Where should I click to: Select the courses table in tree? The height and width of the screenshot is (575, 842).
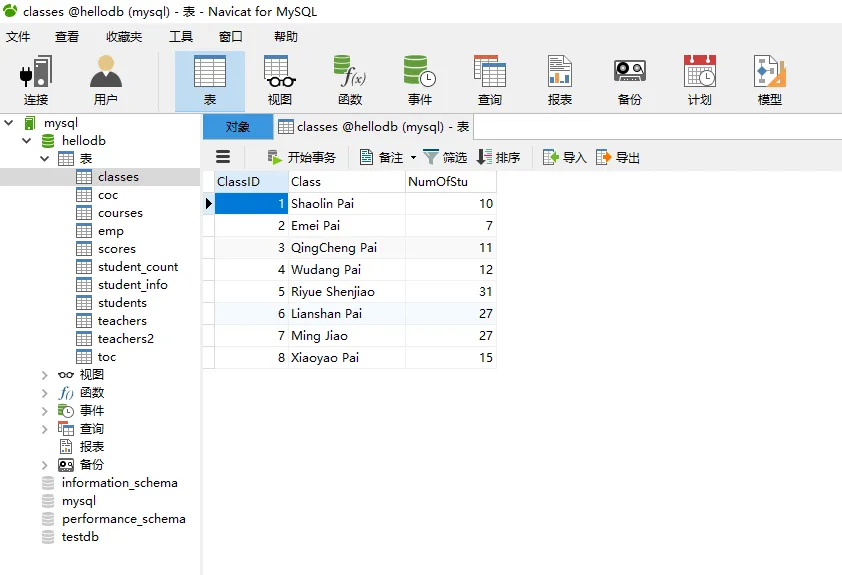point(120,213)
